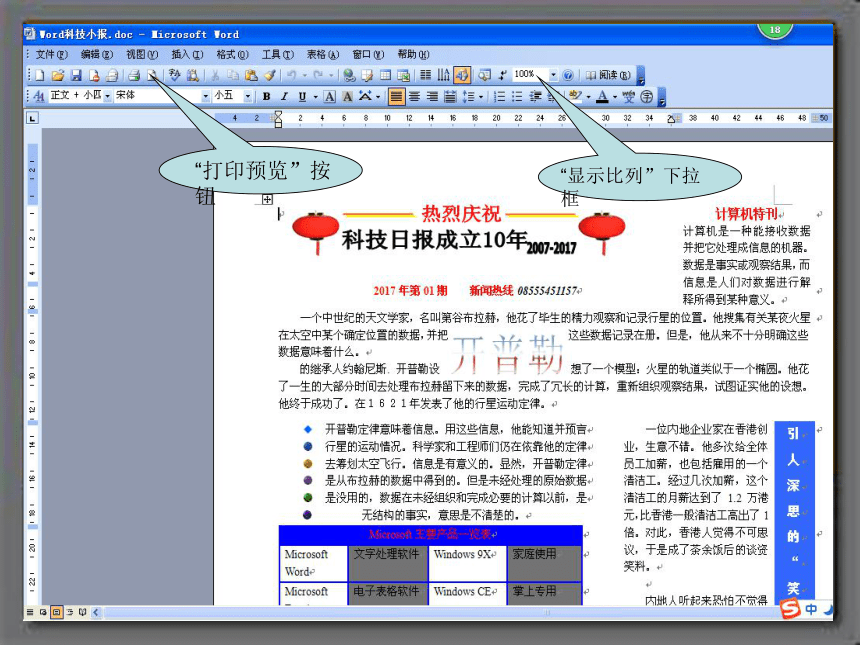
Task: Open the phonetic guide icon
Action: tap(629, 97)
